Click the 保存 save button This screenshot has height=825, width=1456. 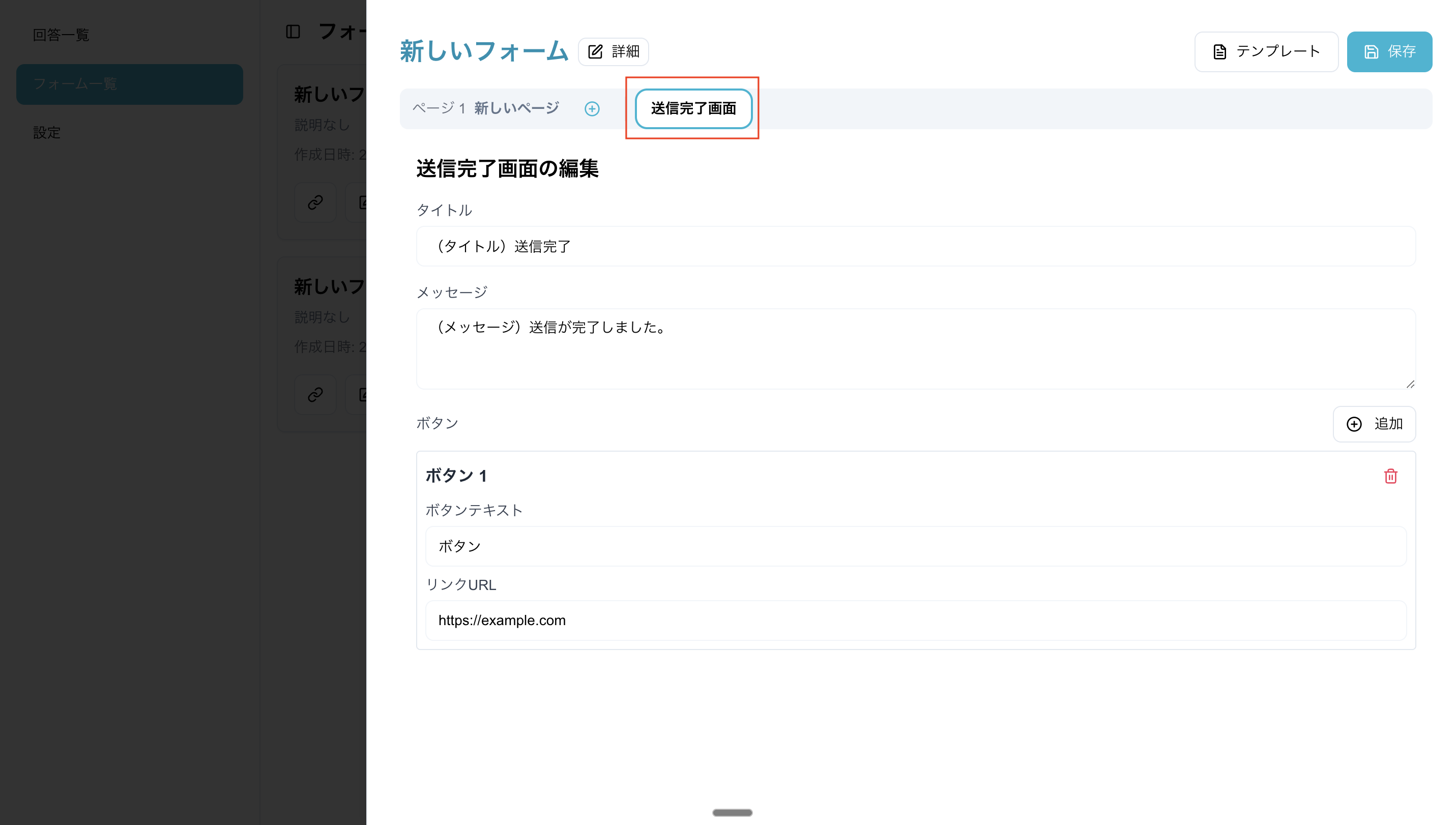1388,51
